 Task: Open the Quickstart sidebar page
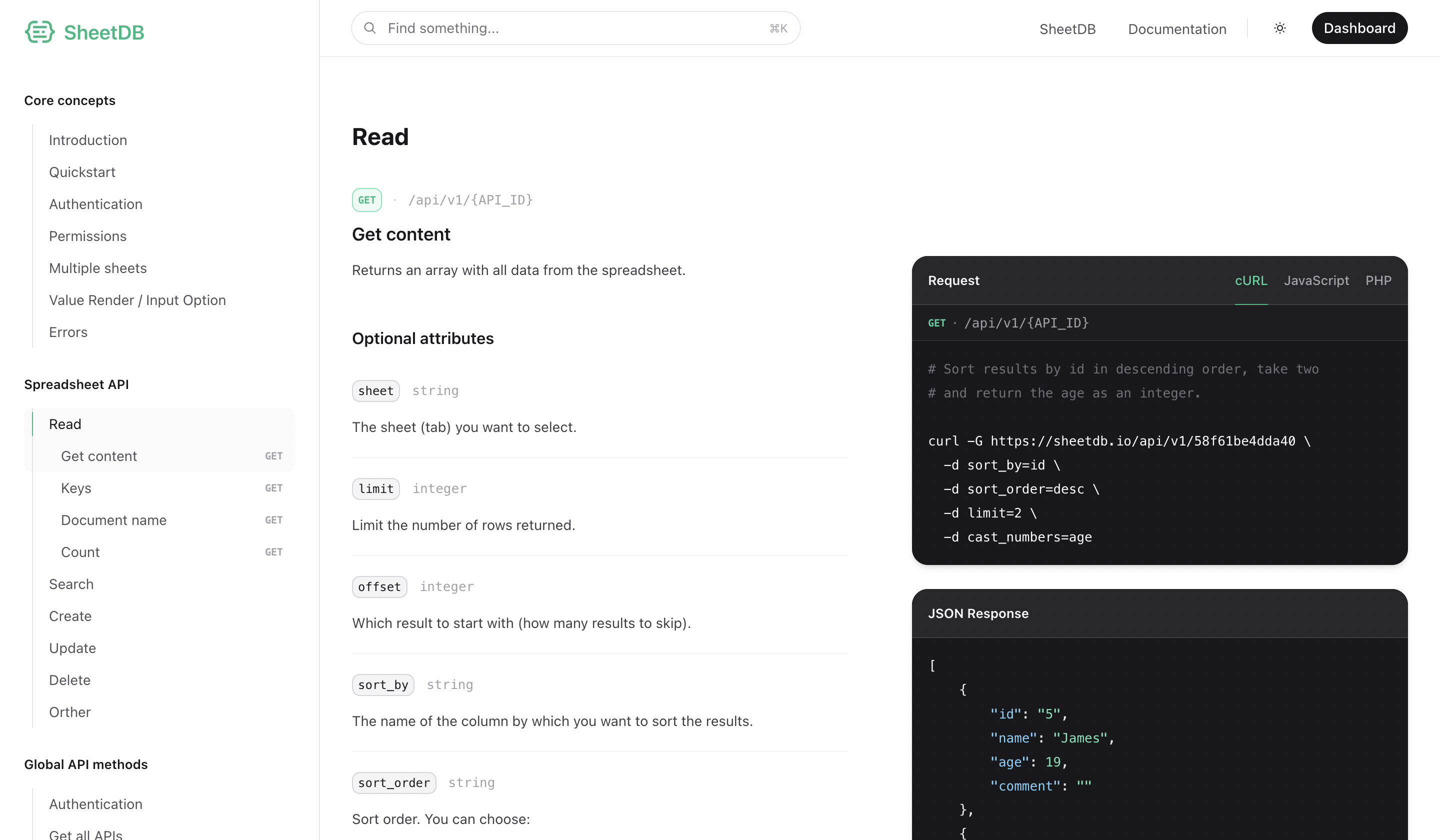82,172
